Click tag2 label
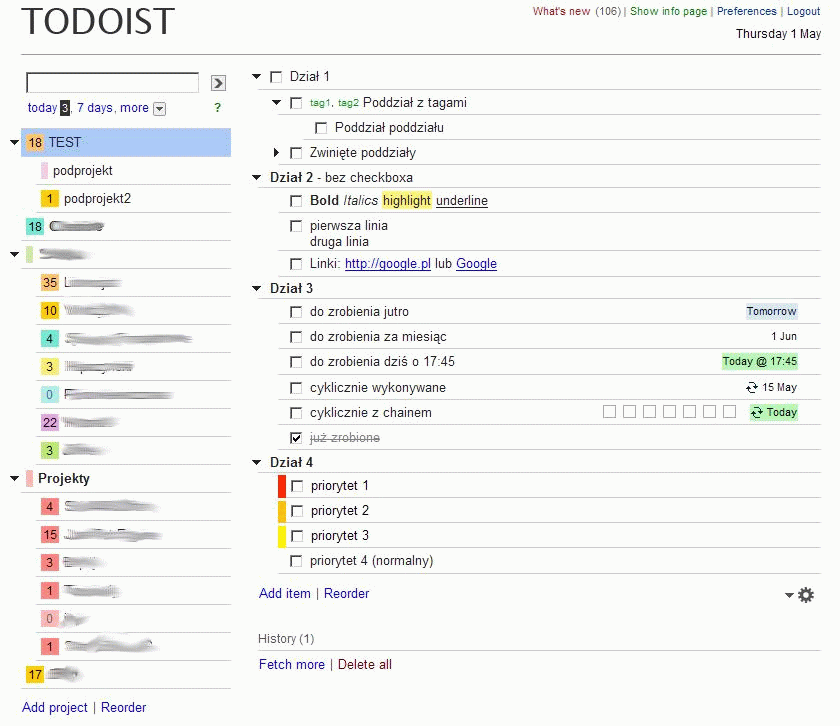Image resolution: width=840 pixels, height=726 pixels. (348, 103)
